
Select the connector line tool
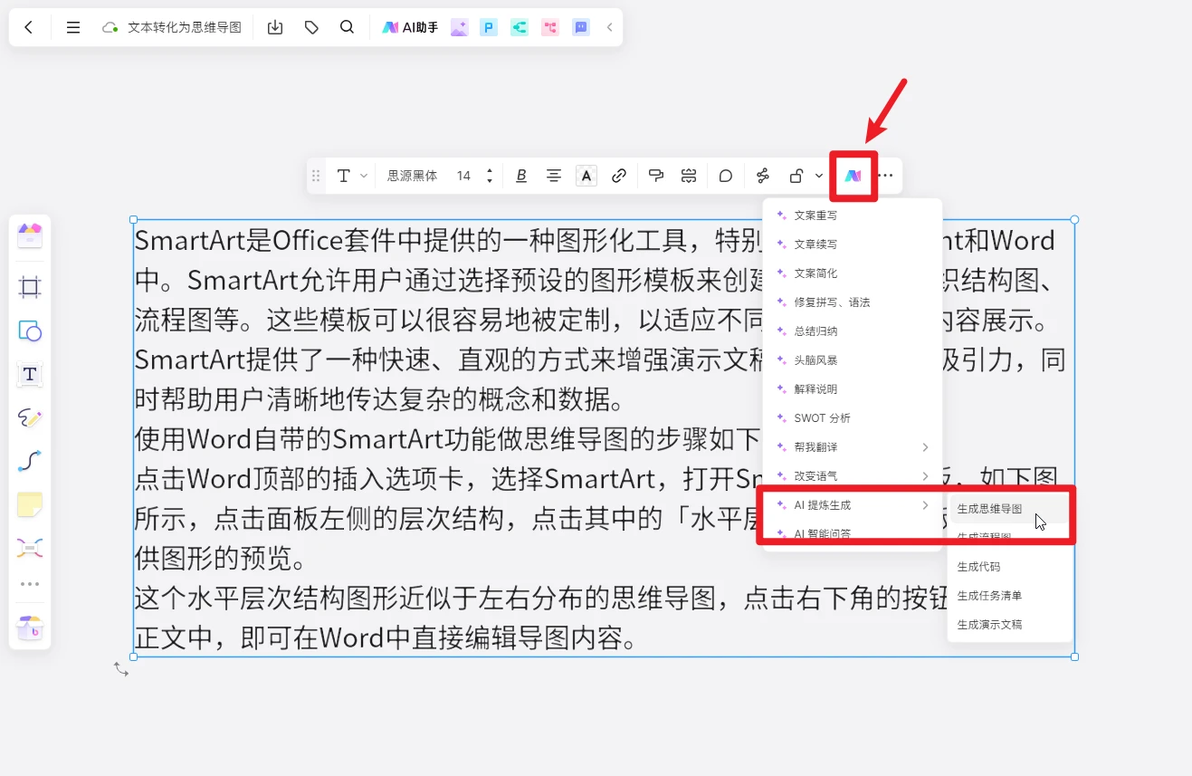[x=30, y=461]
